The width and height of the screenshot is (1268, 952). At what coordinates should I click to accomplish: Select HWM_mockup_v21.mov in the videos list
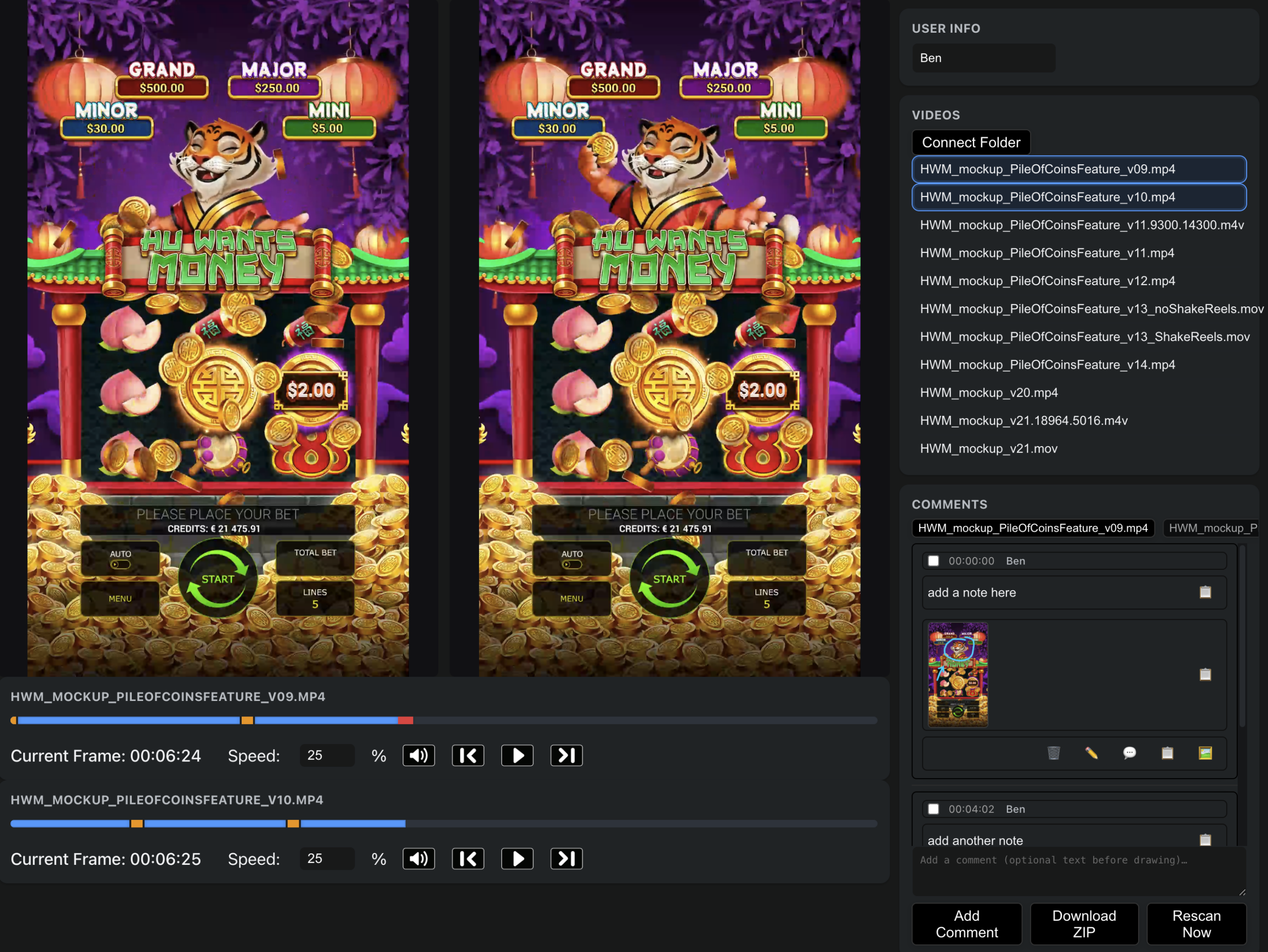click(x=1079, y=449)
